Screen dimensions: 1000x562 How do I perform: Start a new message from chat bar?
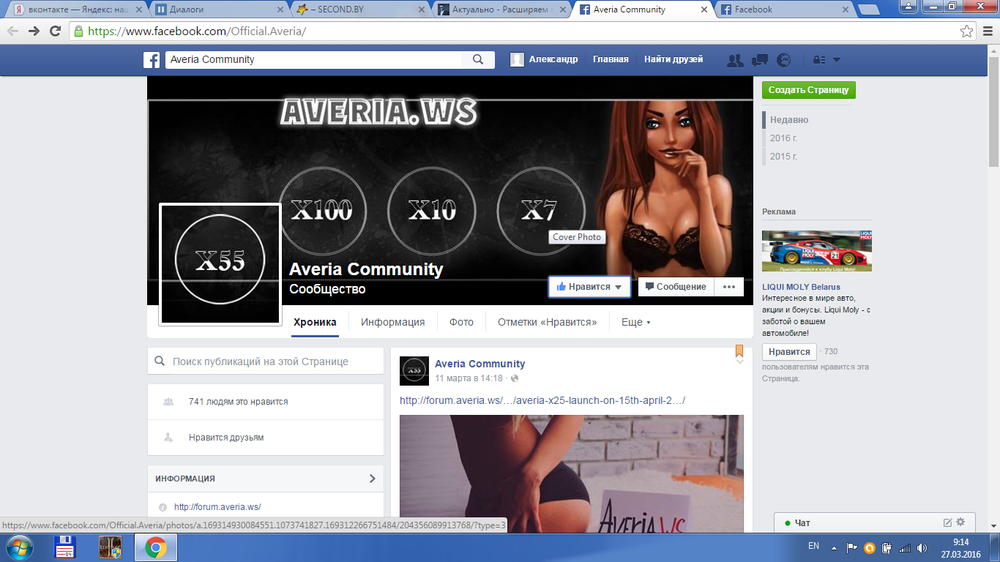[947, 522]
